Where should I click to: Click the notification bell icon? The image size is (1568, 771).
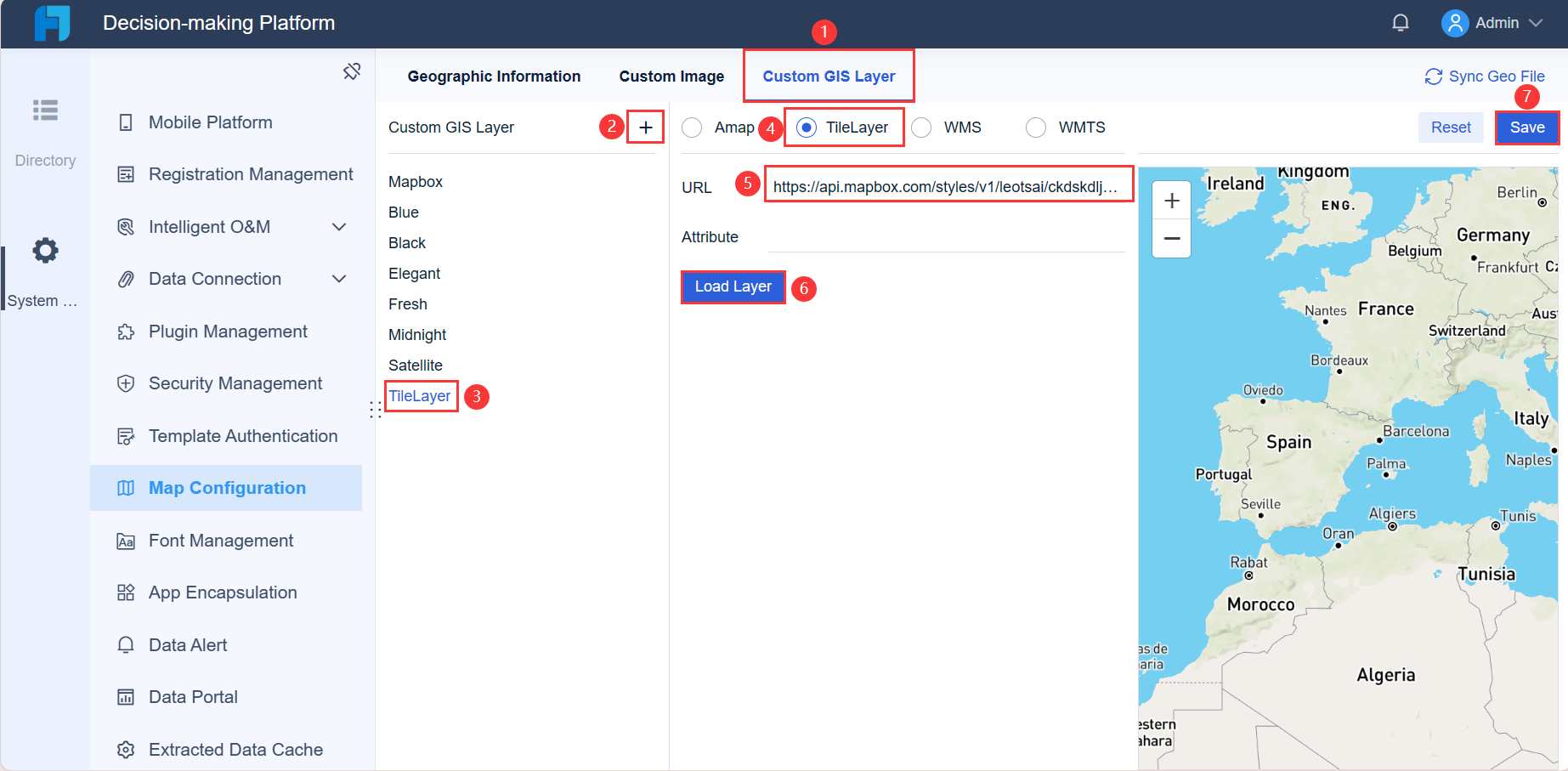[x=1401, y=22]
